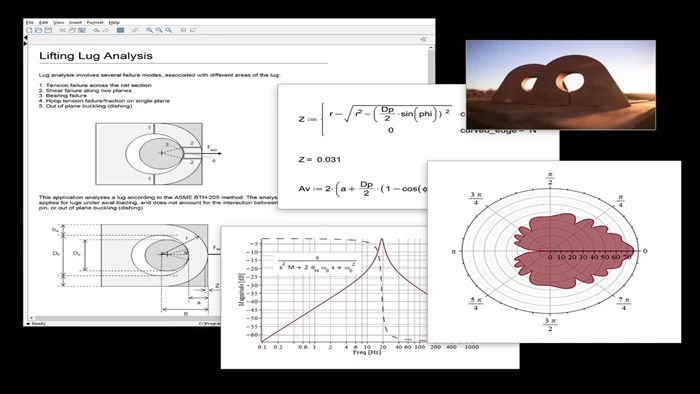This screenshot has width=700, height=394.
Task: Open the Insert menu
Action: click(x=75, y=22)
